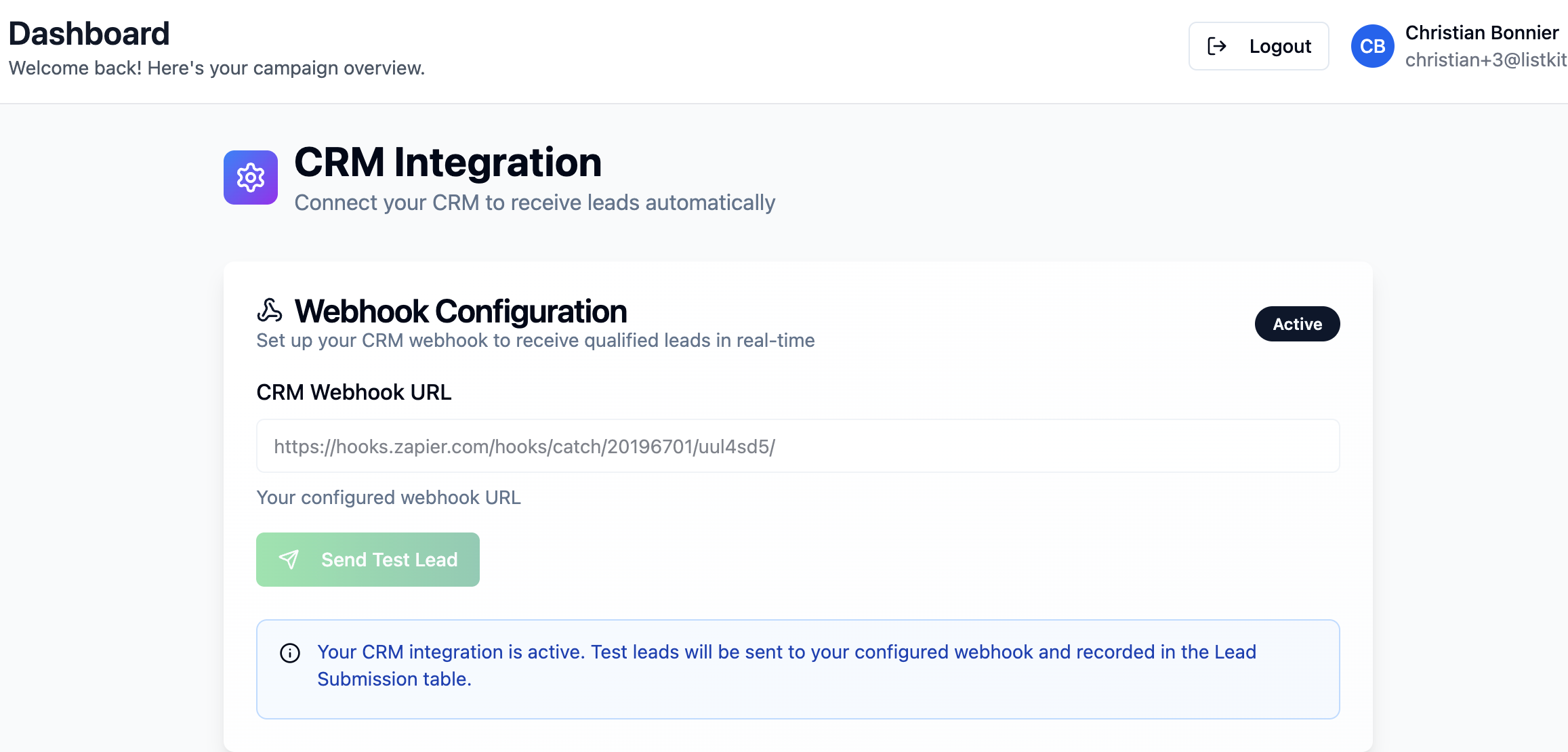The width and height of the screenshot is (1568, 752).
Task: Click the info circle icon in the notice
Action: (x=290, y=653)
